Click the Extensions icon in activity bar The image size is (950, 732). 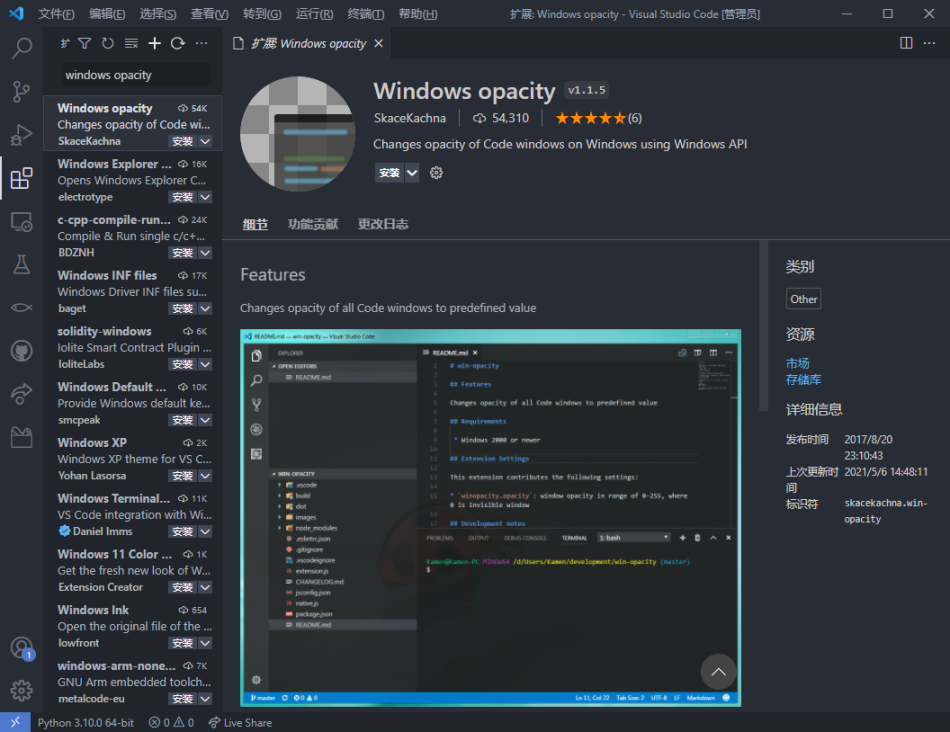pyautogui.click(x=22, y=178)
